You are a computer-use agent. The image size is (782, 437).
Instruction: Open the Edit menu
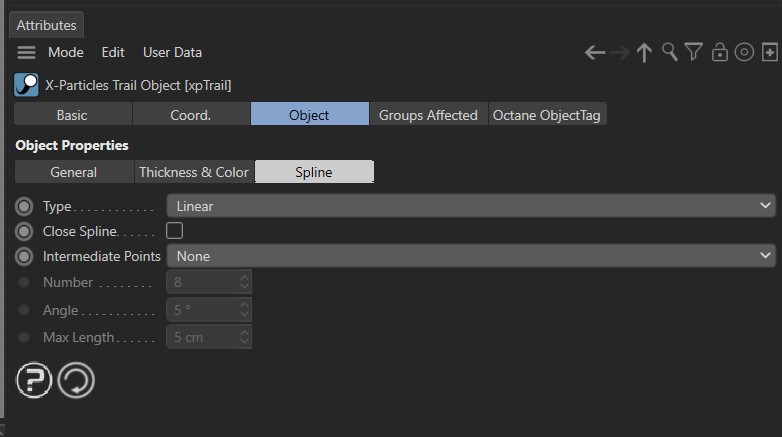coord(113,52)
